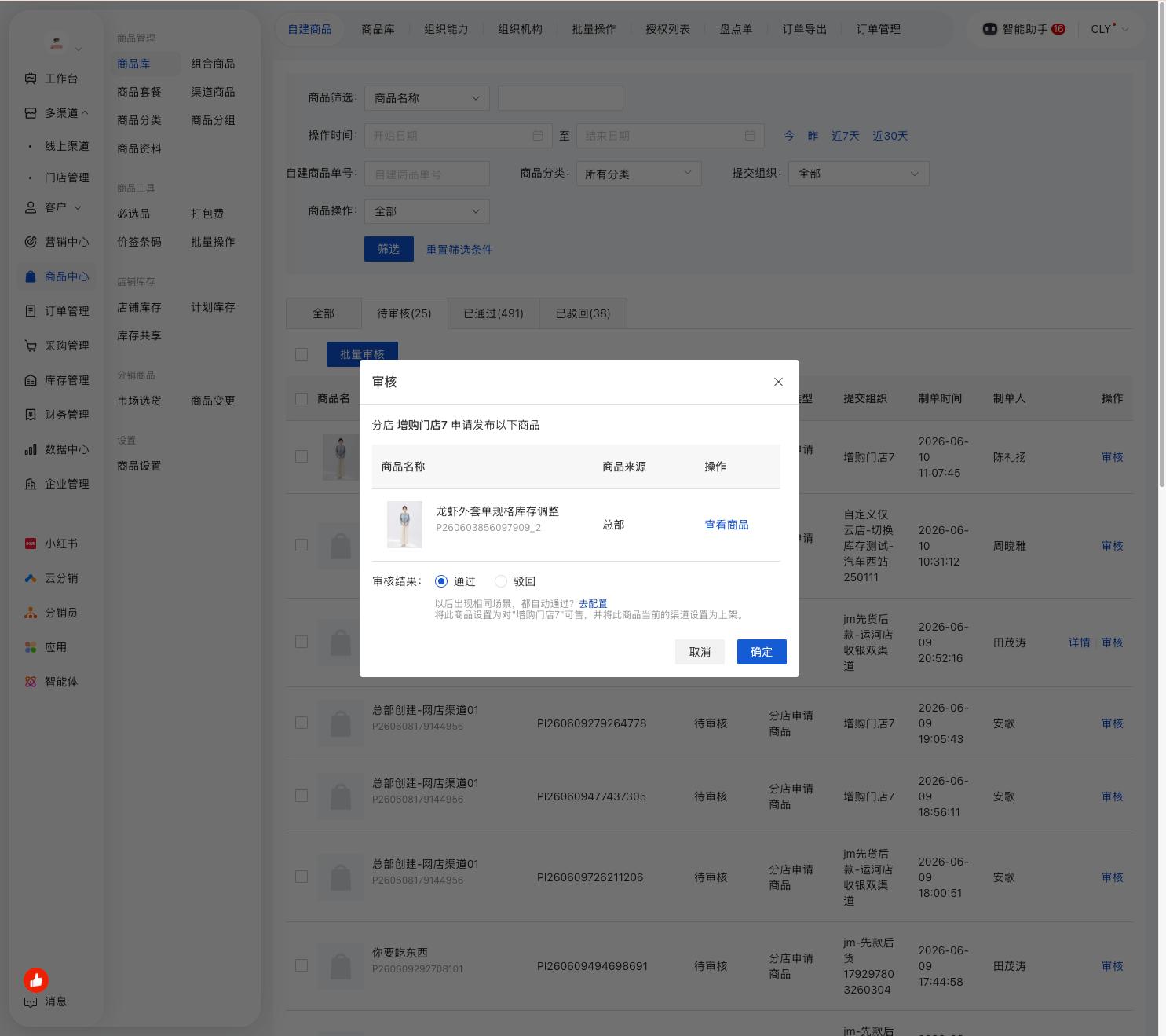Image resolution: width=1166 pixels, height=1036 pixels.
Task: Check the row with PI260609726211206
Action: tap(302, 877)
